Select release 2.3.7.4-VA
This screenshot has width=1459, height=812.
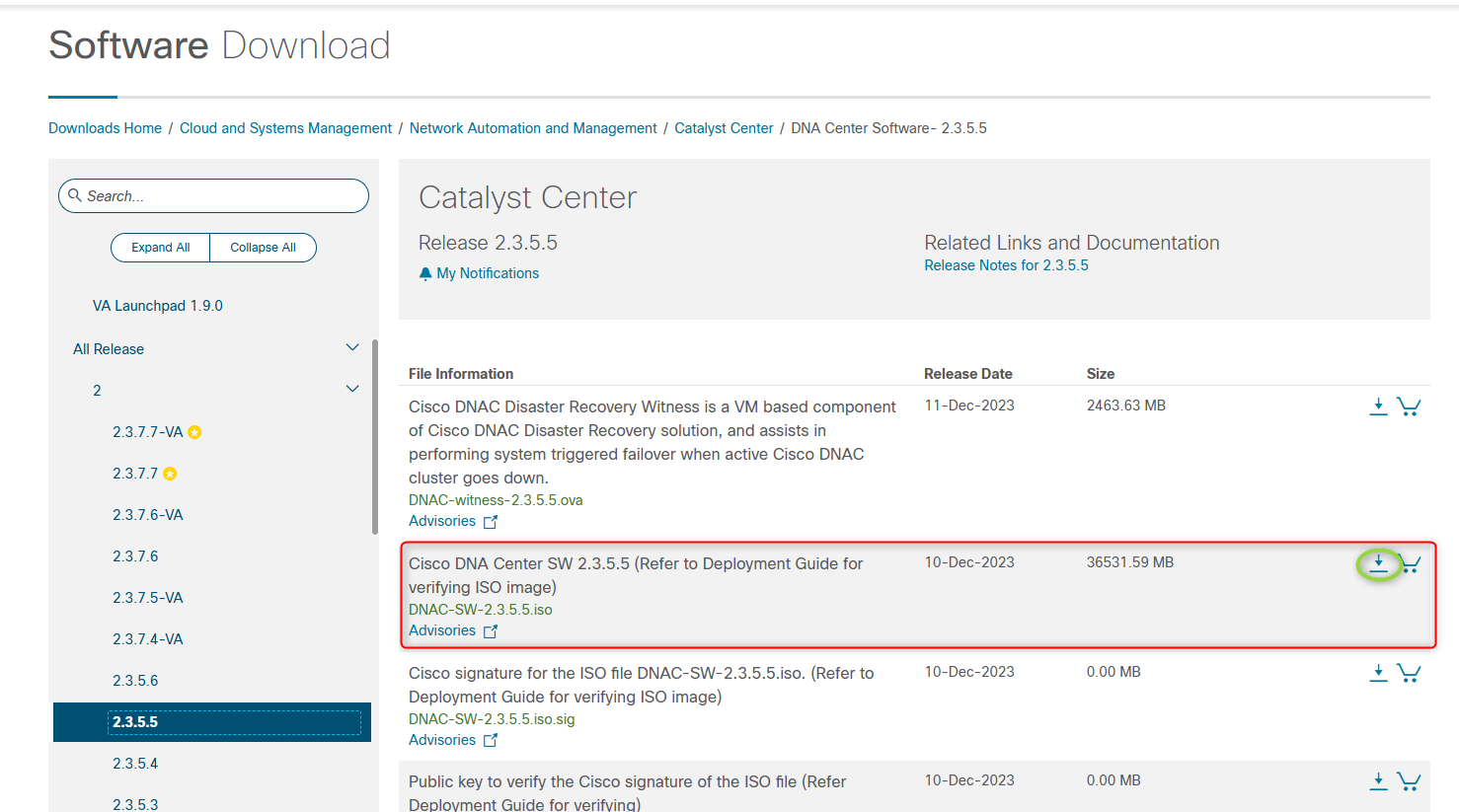148,639
